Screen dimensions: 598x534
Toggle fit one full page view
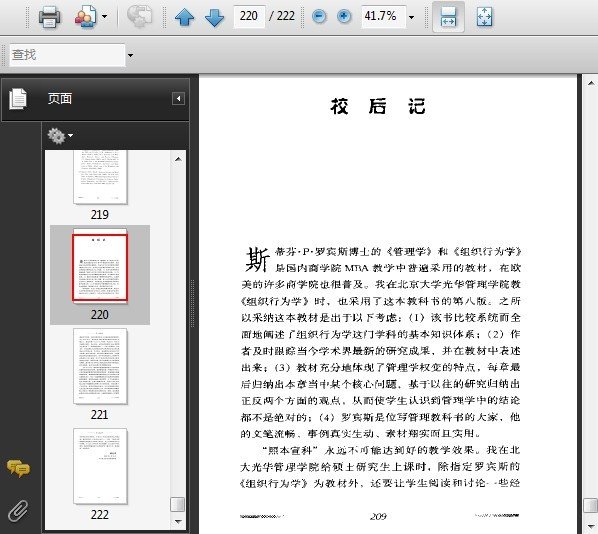(x=484, y=17)
